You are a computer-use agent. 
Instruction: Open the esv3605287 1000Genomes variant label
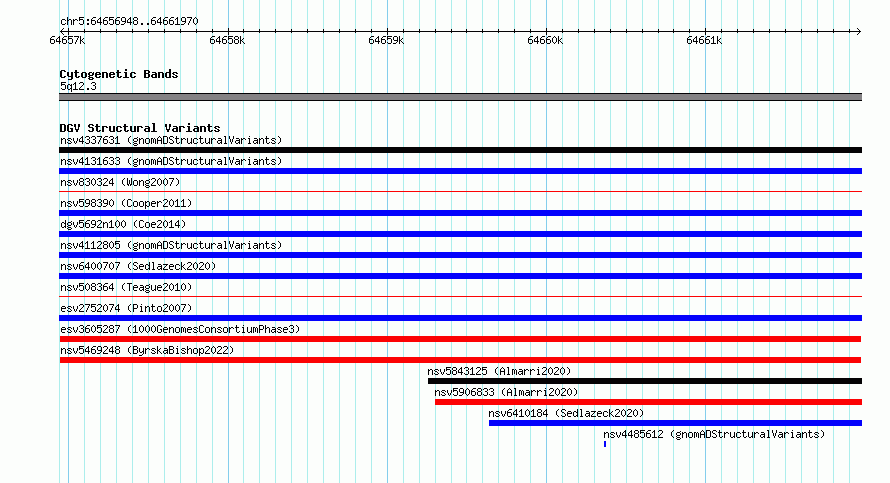click(x=180, y=329)
